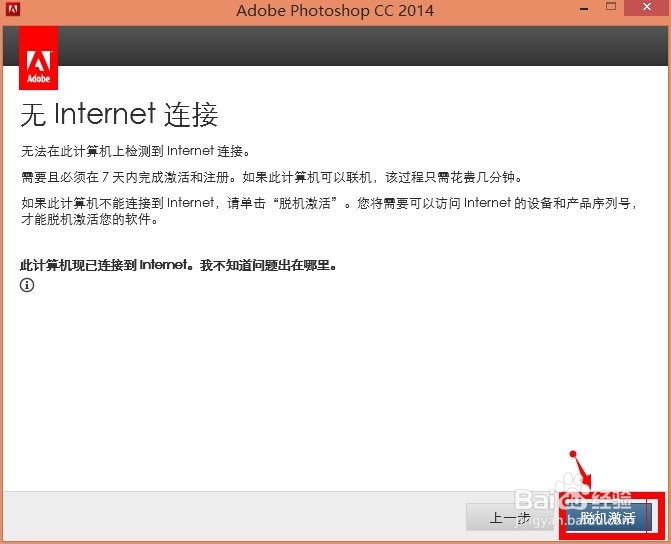Maximize the Photoshop CC 2014 window
The height and width of the screenshot is (544, 671).
pos(611,7)
